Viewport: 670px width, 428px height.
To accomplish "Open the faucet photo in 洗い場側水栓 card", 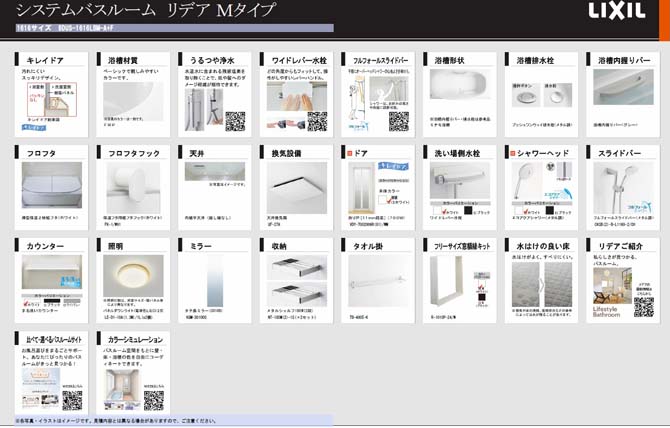I will [460, 181].
